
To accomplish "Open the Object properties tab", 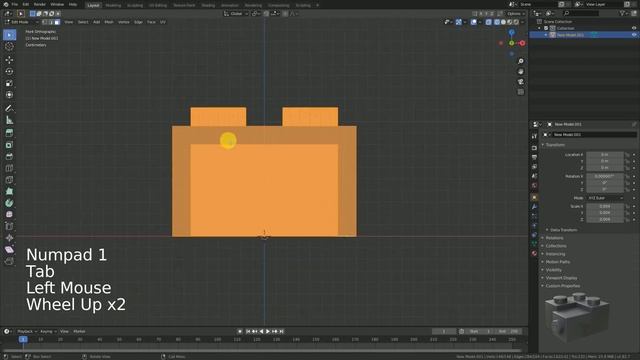I will (534, 198).
